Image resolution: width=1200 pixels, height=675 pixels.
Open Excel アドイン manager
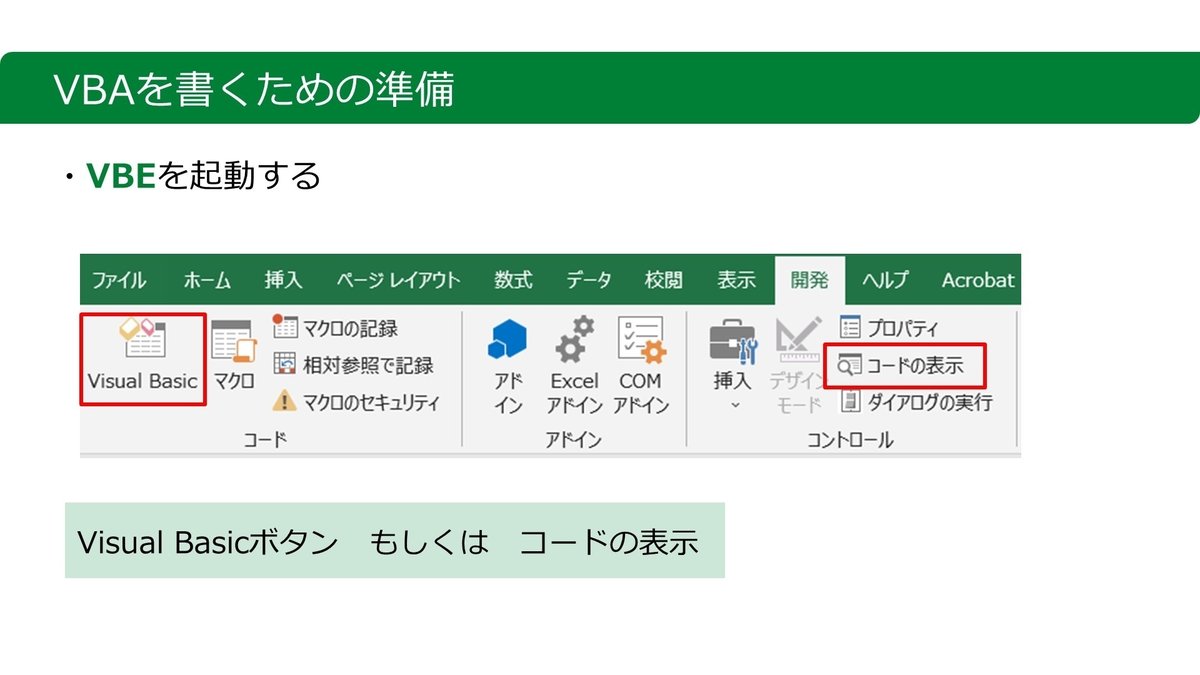click(574, 366)
